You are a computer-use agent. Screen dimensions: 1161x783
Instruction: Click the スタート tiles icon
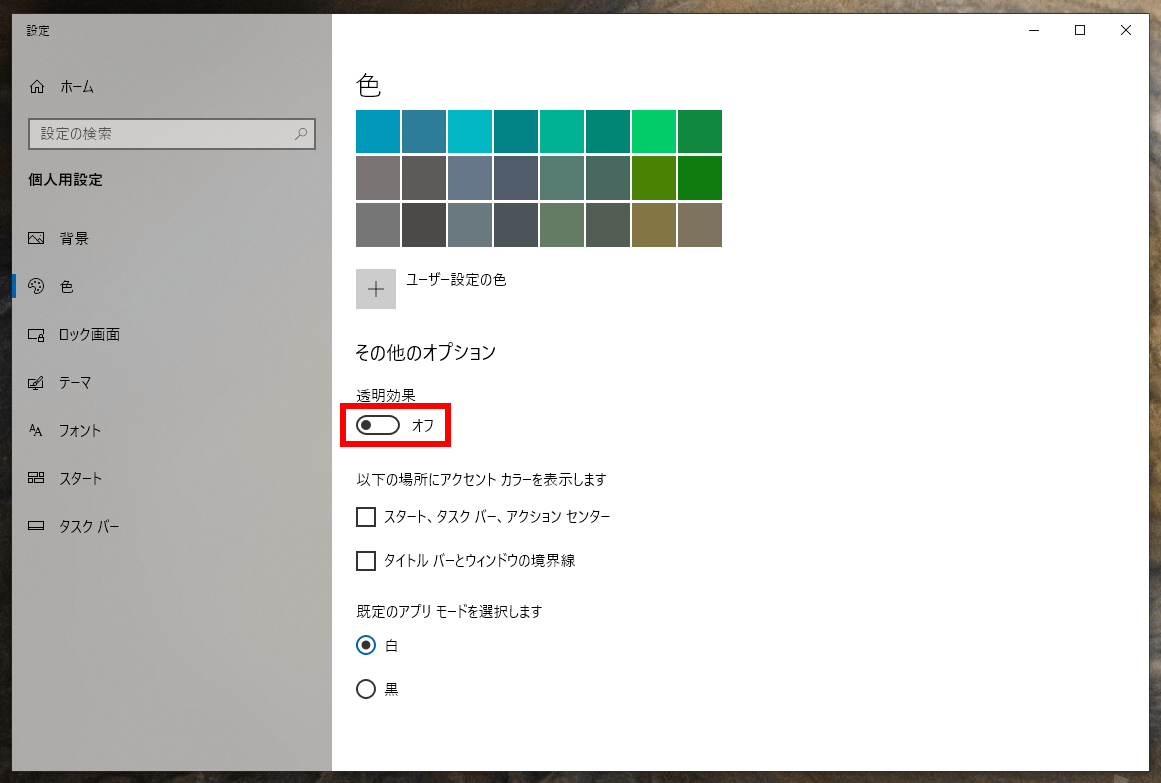[x=36, y=478]
